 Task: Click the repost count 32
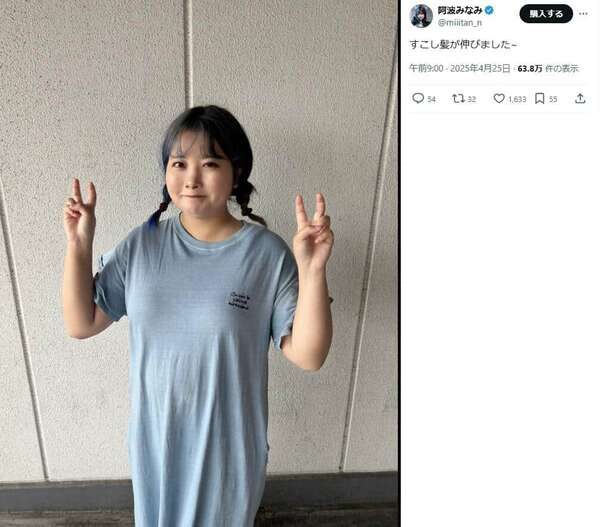[471, 100]
